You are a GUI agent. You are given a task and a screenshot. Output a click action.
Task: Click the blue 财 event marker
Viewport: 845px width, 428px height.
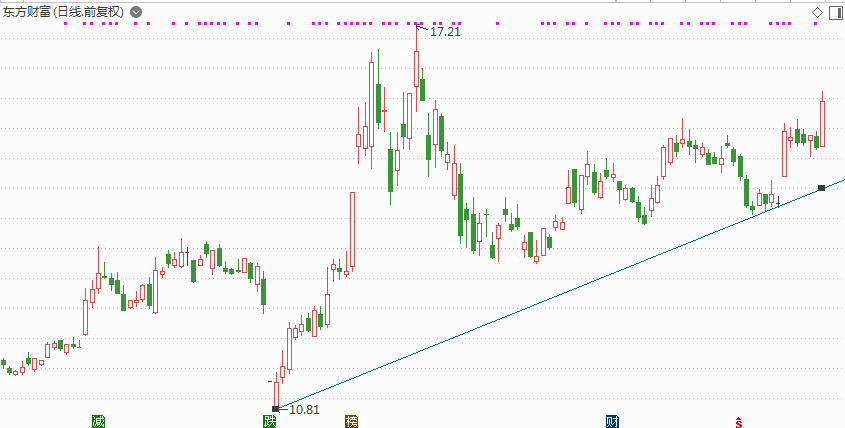pos(612,422)
